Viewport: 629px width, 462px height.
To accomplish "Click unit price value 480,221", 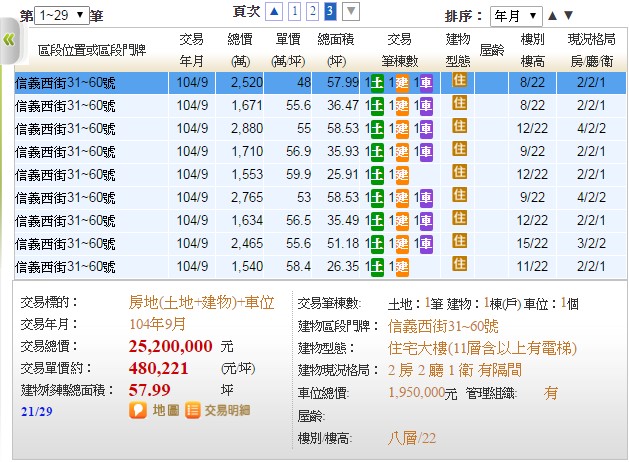I will [x=158, y=368].
